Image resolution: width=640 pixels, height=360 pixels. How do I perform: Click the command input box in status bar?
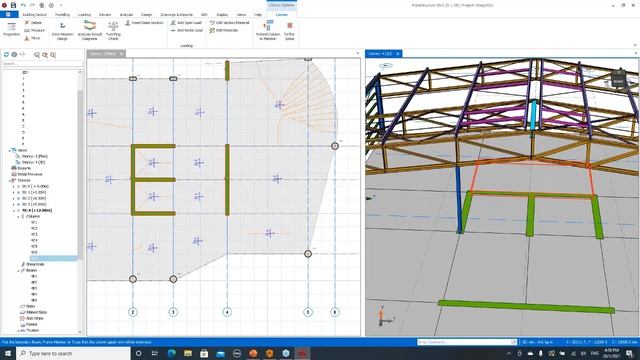click(x=467, y=342)
